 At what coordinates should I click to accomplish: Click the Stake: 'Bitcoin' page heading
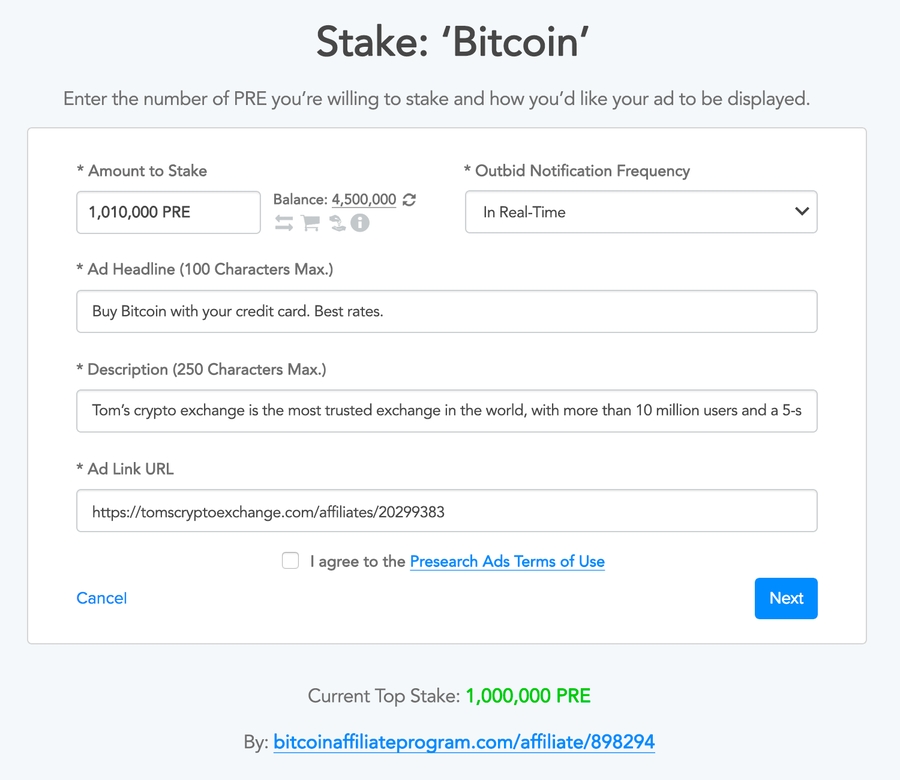[x=450, y=42]
